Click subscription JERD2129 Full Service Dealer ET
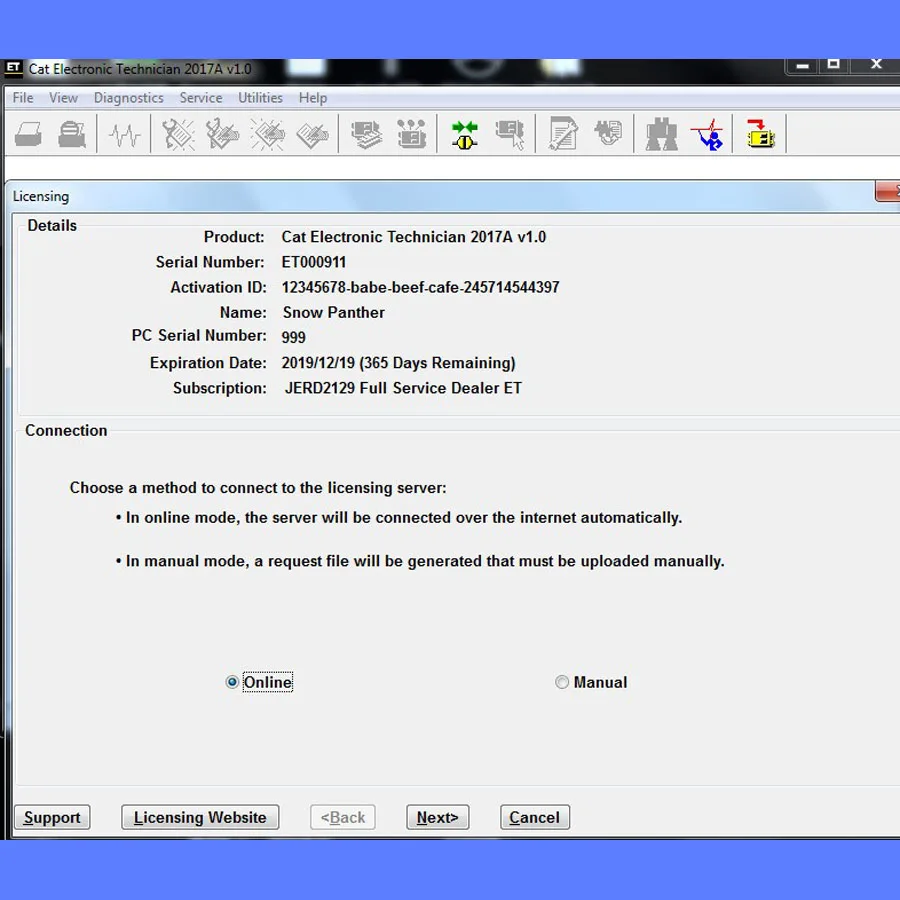The height and width of the screenshot is (900, 900). tap(403, 388)
